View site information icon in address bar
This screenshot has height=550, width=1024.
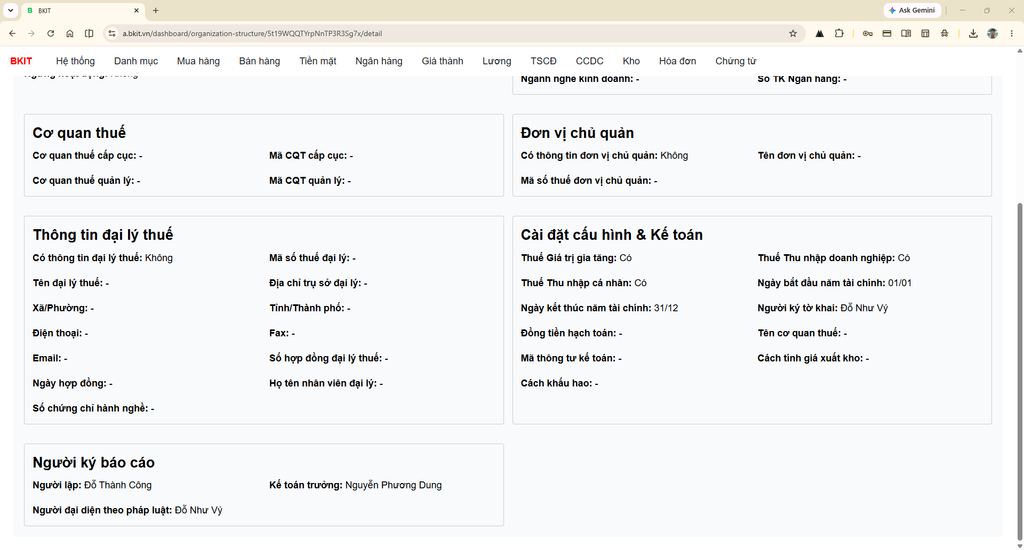pos(112,33)
